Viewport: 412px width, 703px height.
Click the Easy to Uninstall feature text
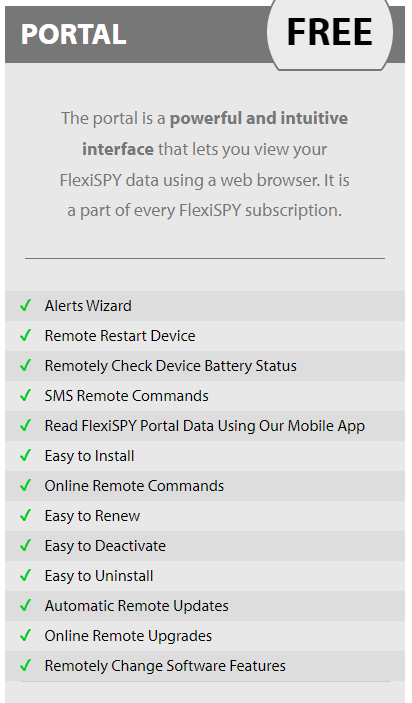tap(99, 576)
